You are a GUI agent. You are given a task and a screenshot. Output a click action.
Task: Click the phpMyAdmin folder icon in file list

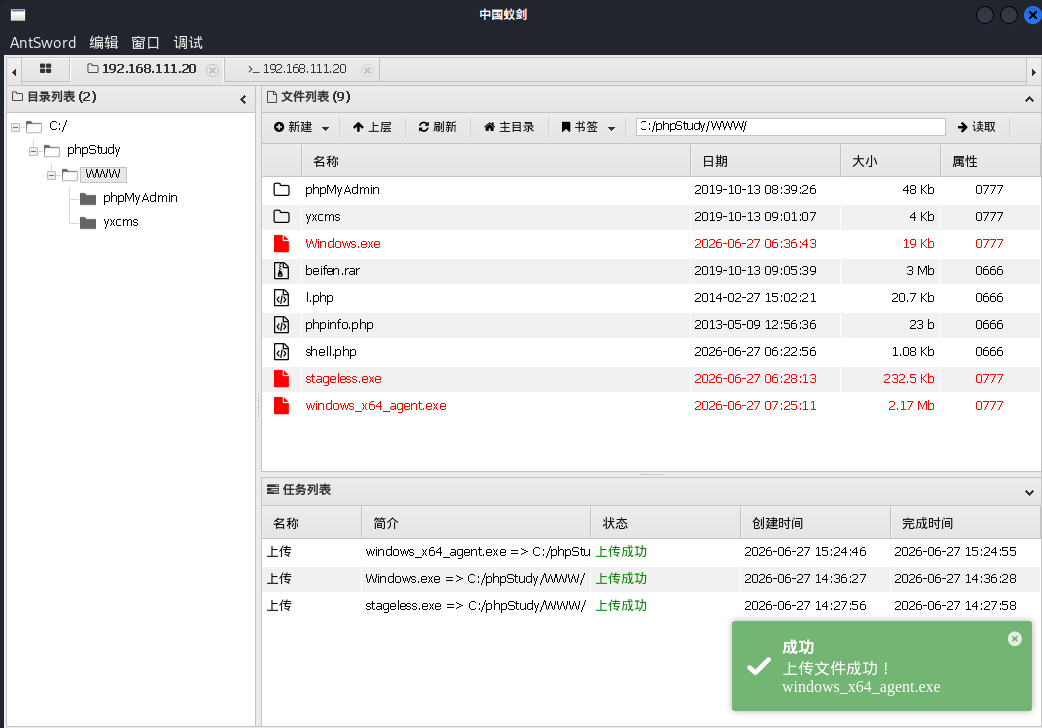[x=282, y=189]
